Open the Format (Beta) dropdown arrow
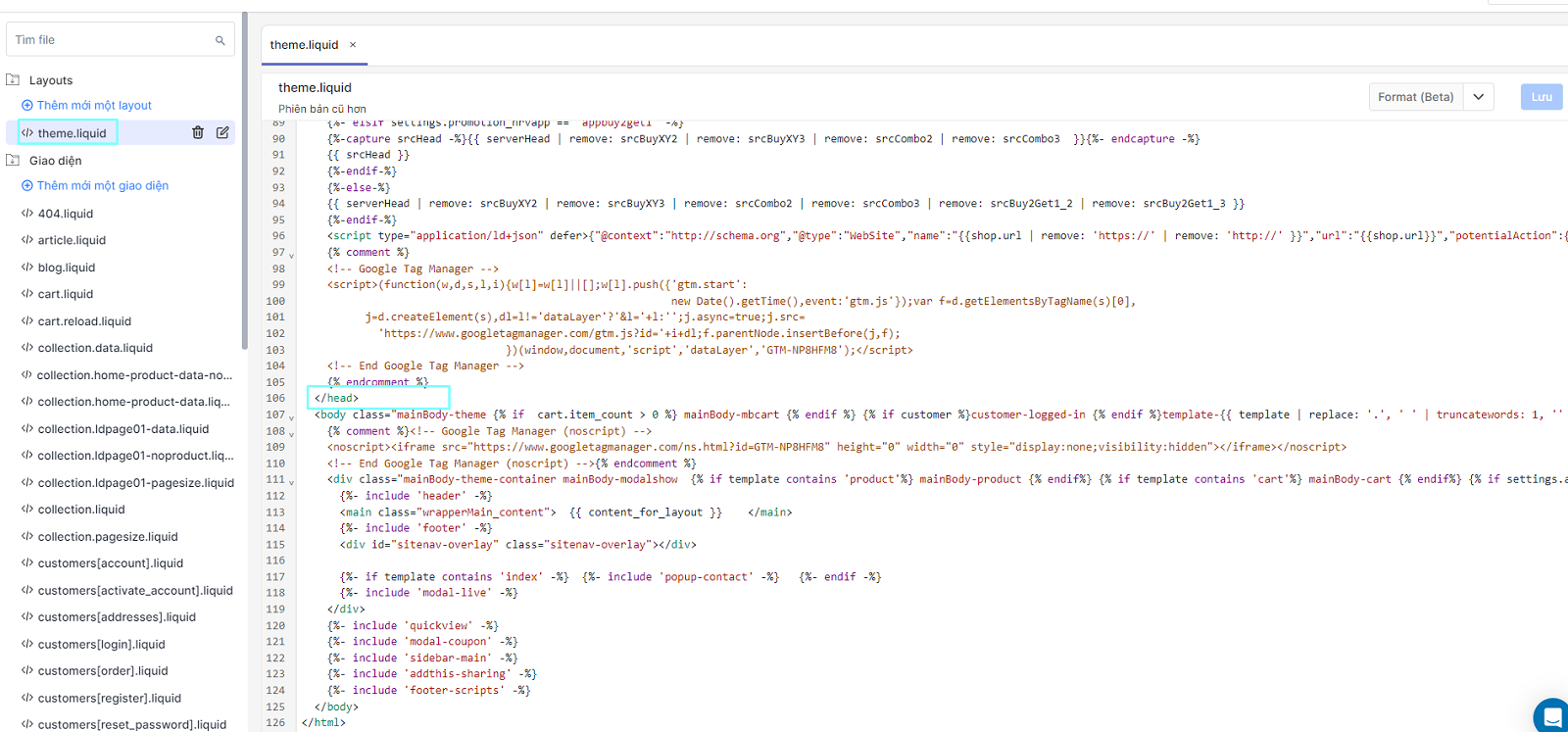 click(x=1478, y=97)
